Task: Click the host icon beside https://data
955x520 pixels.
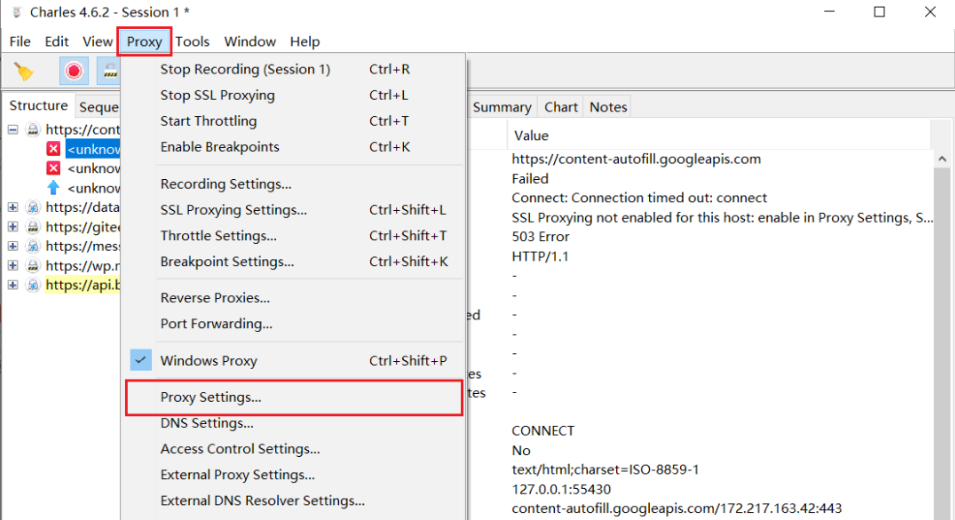Action: pyautogui.click(x=33, y=207)
